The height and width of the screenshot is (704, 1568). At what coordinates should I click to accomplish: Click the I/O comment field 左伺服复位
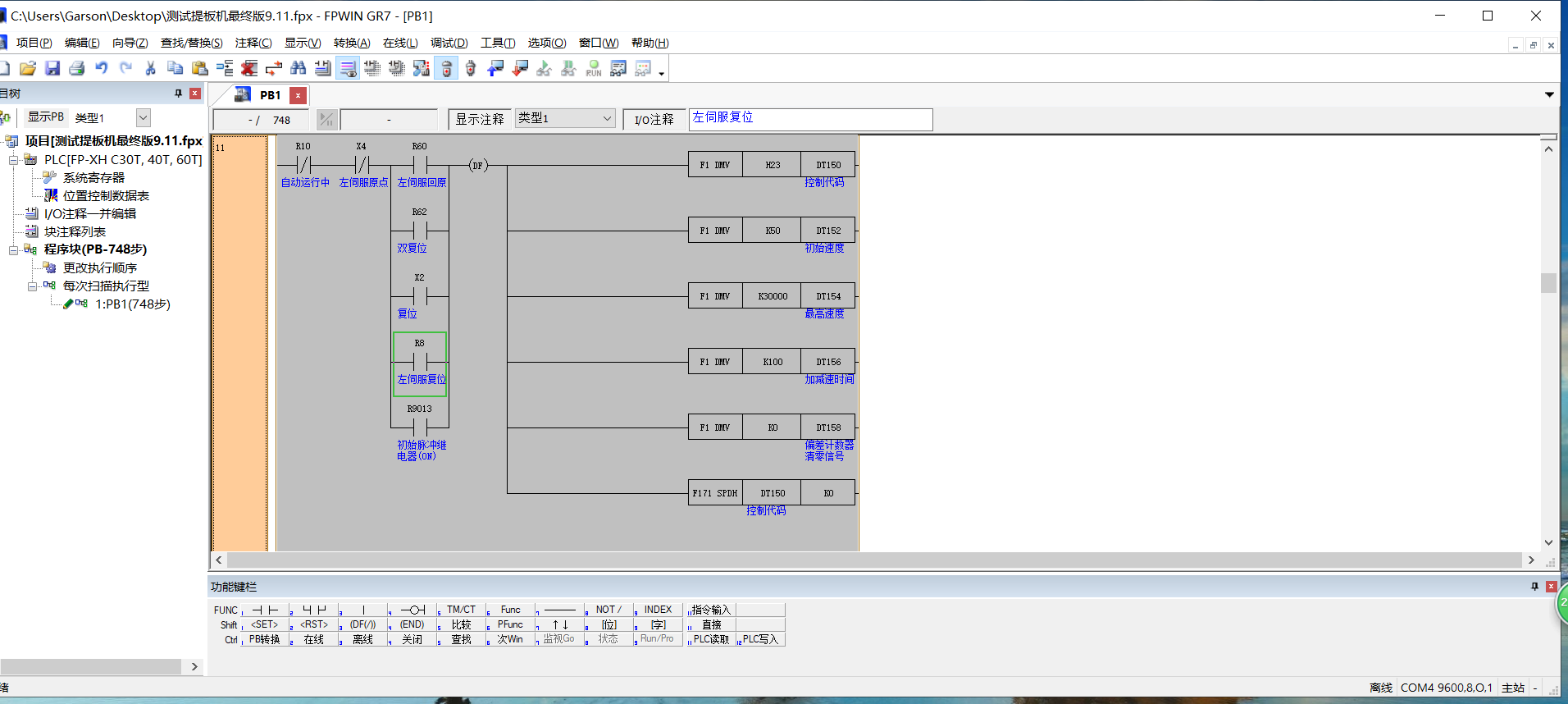pyautogui.click(x=810, y=119)
